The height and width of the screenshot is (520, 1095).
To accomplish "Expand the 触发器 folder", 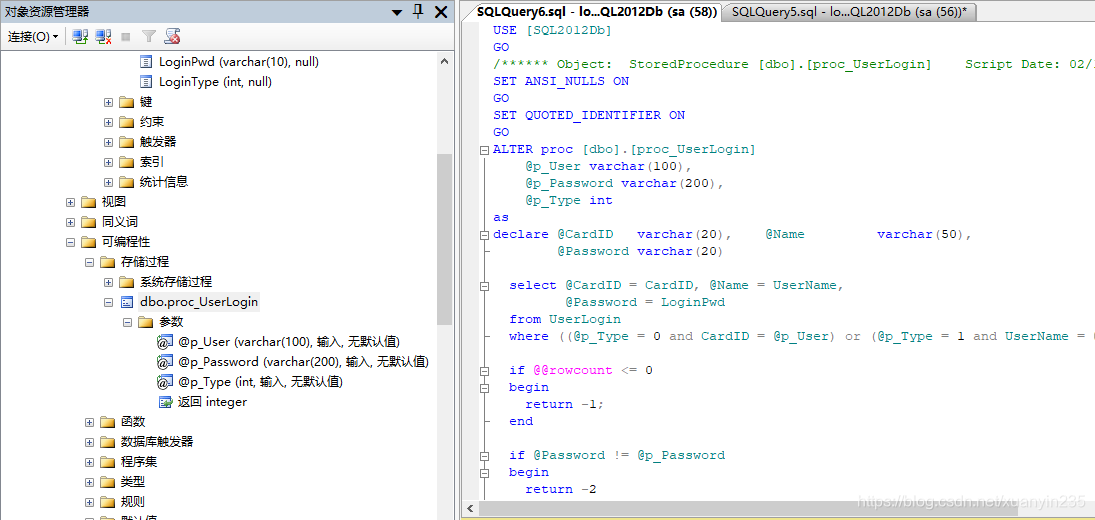I will coord(108,142).
